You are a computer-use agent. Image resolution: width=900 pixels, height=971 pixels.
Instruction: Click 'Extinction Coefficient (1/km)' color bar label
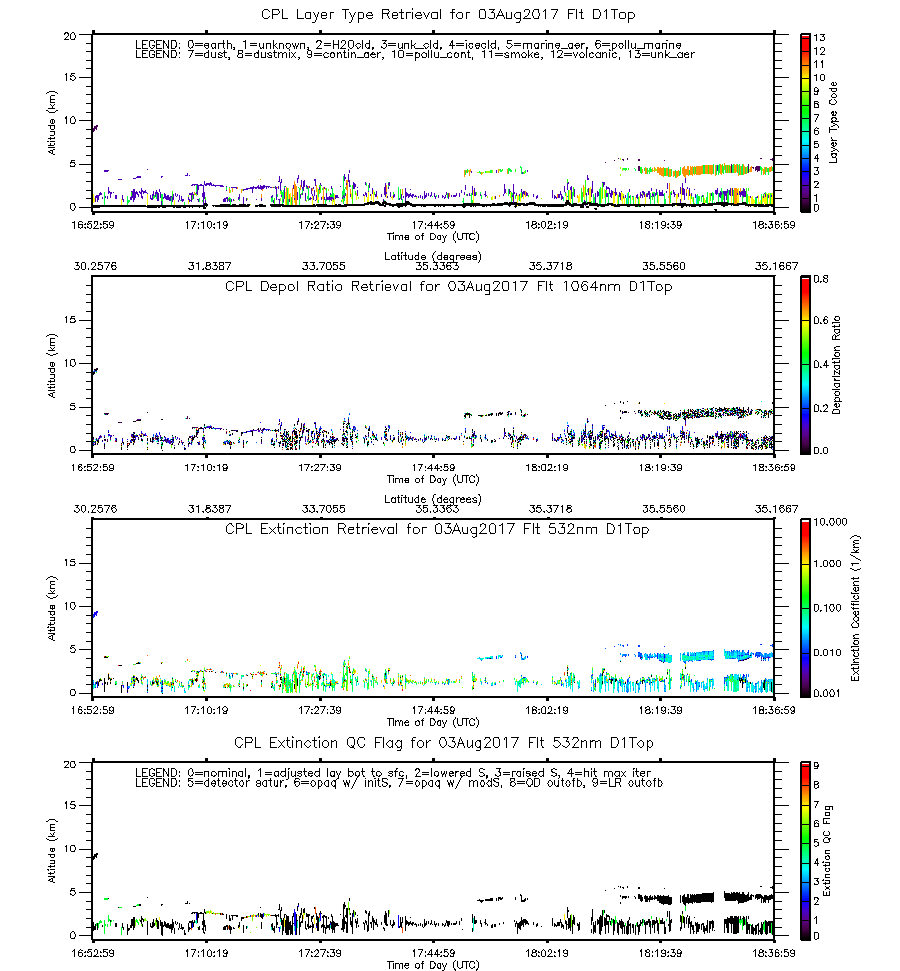click(855, 608)
